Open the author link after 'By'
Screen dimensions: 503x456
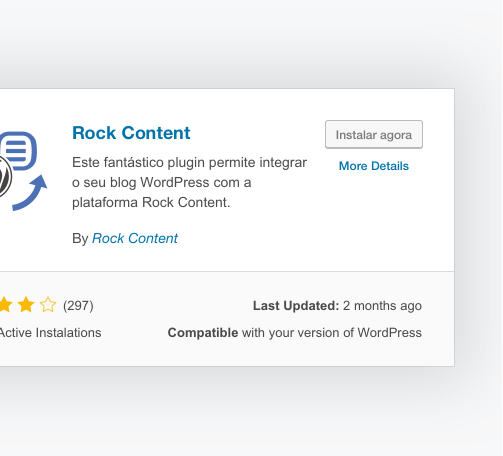(x=135, y=238)
